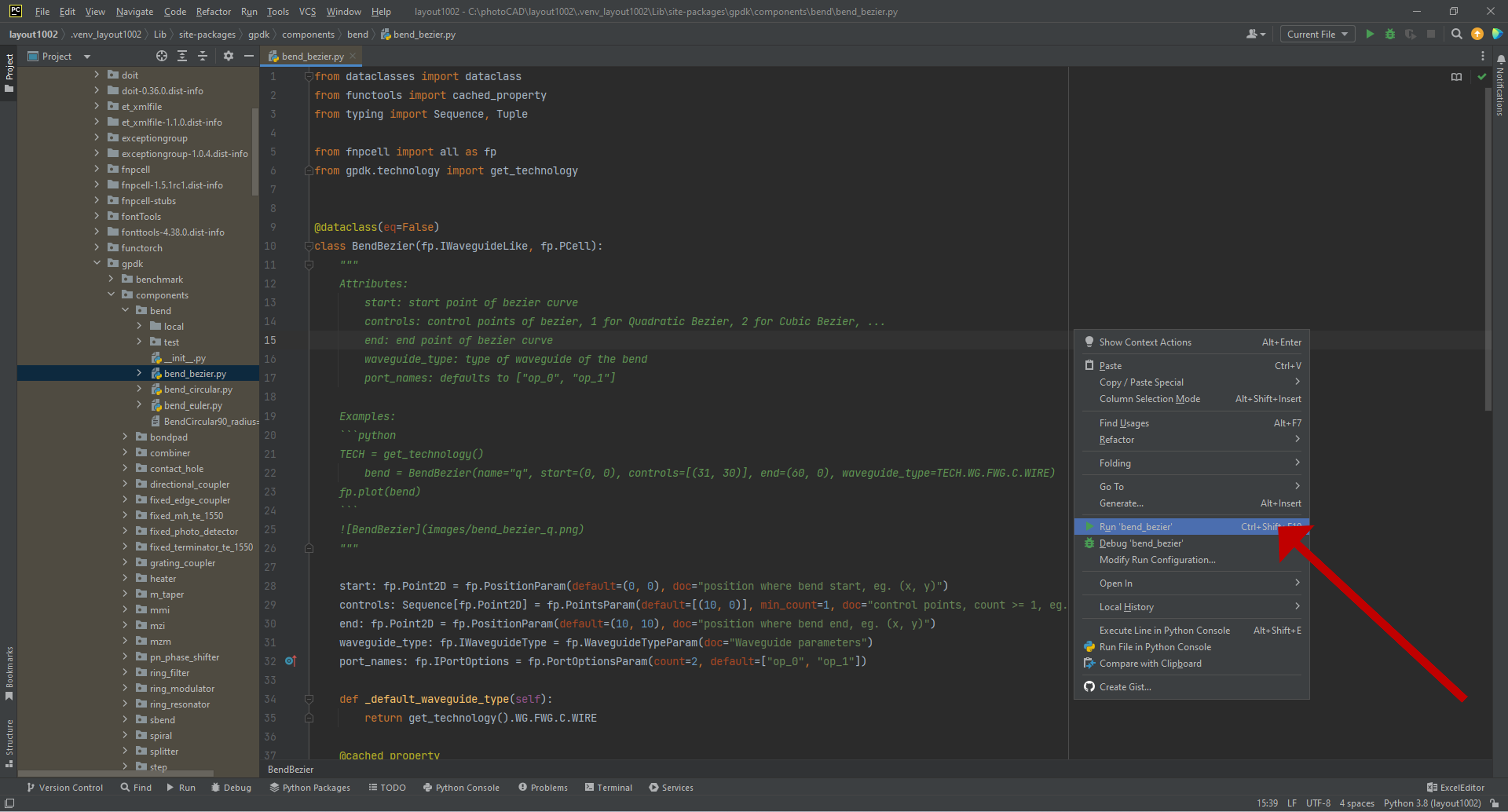Open the user account dropdown in the toolbar

(x=1256, y=34)
